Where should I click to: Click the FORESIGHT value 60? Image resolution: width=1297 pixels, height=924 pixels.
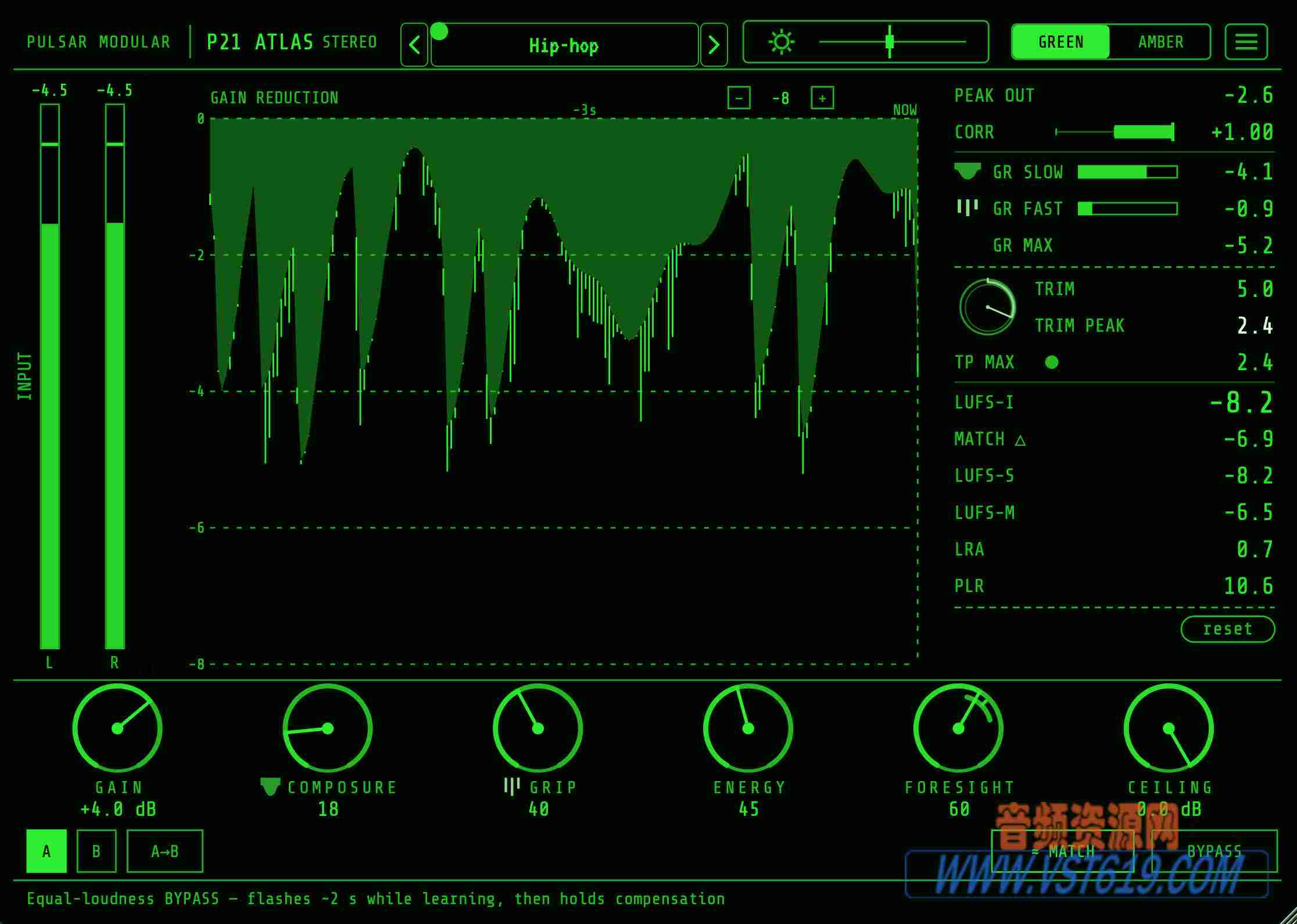[x=959, y=809]
